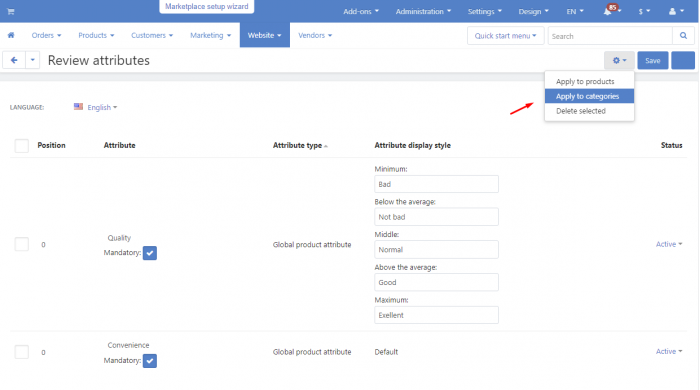Click the Attribute display style header

coord(412,145)
